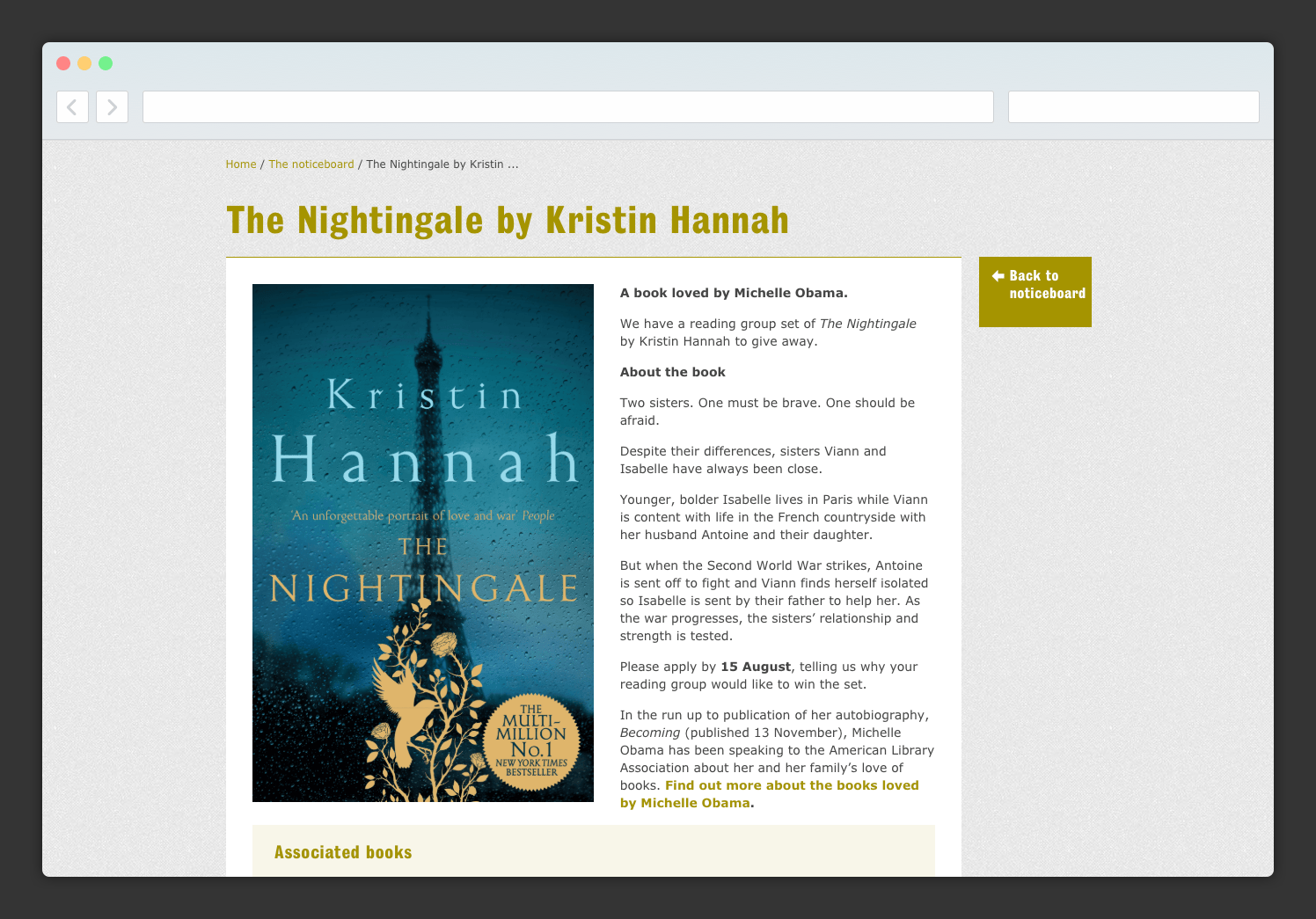Click the yellow minimize window dot

tap(84, 63)
